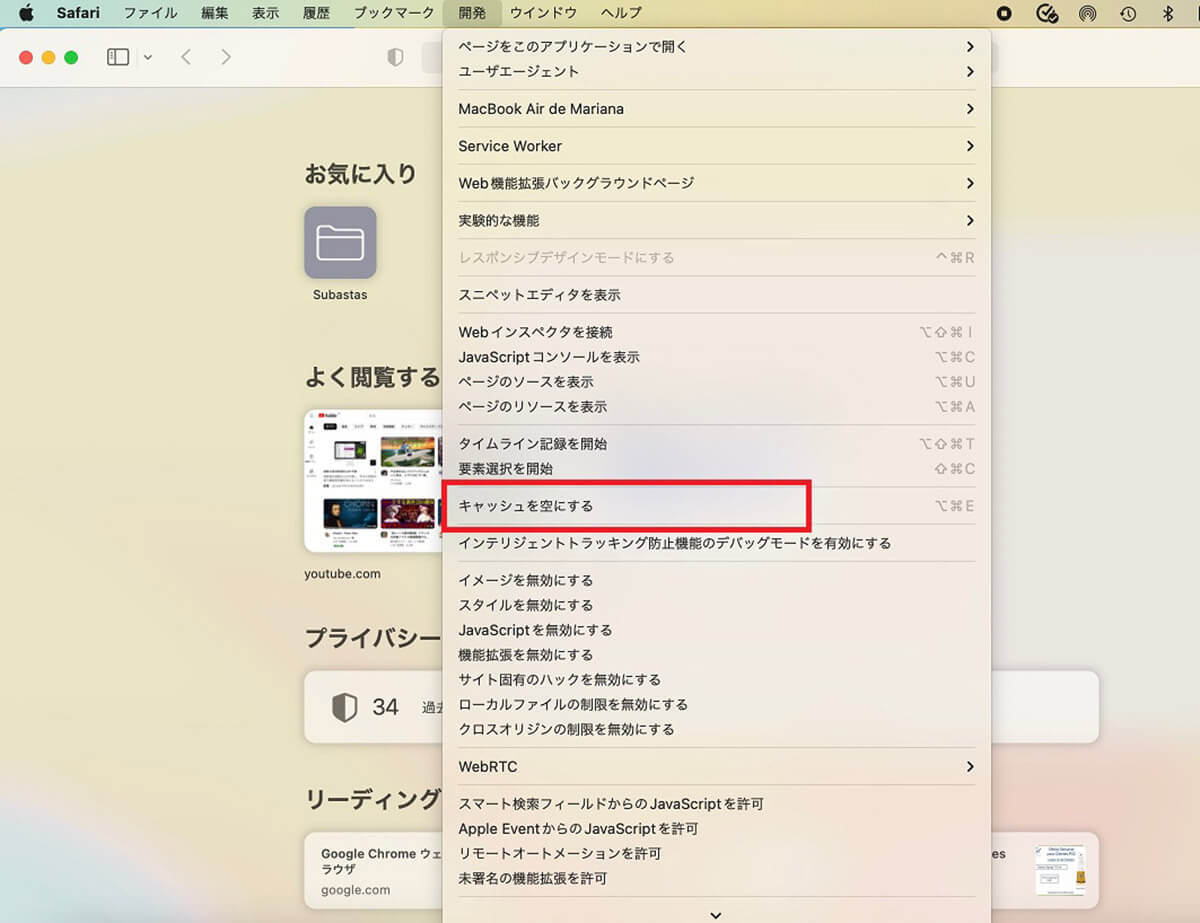
Task: Toggle クロスオリジンの制限を無効にする
Action: click(717, 729)
